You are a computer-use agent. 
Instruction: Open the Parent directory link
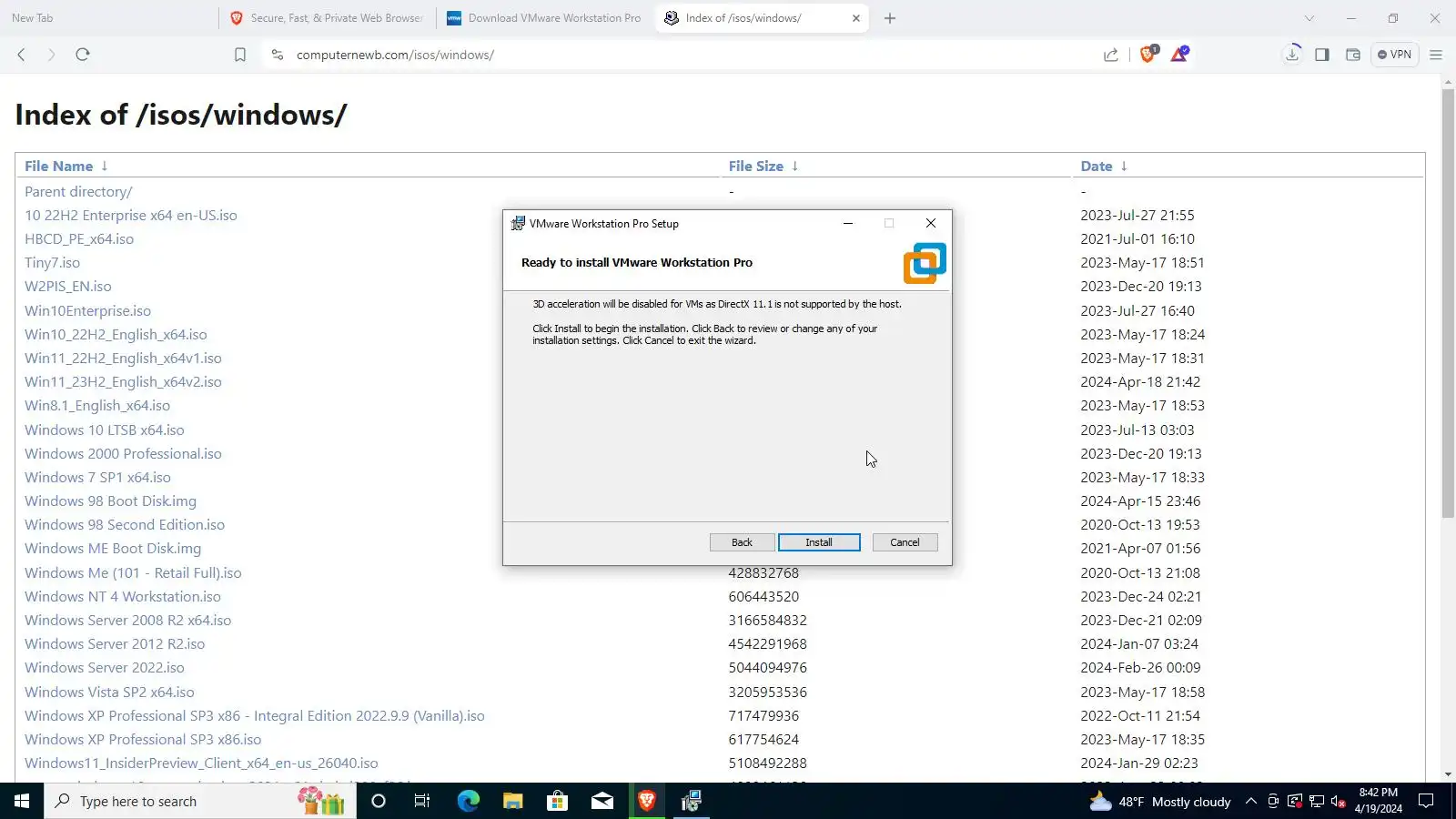point(78,192)
